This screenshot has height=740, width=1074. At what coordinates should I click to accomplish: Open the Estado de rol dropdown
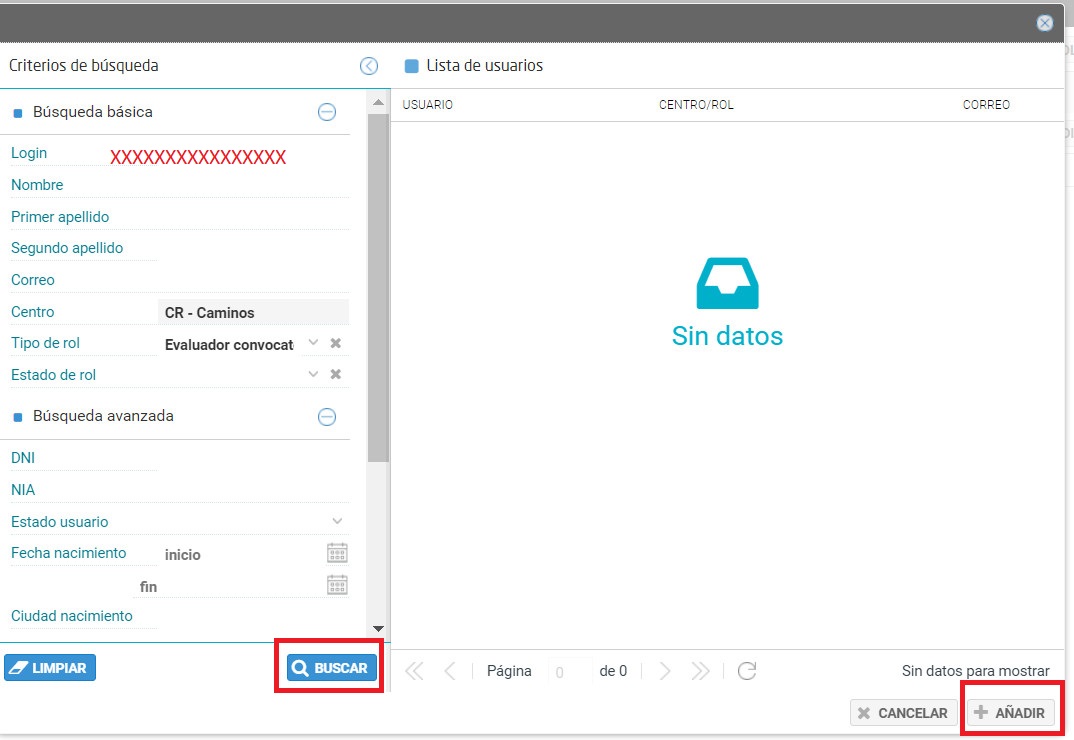pos(313,374)
